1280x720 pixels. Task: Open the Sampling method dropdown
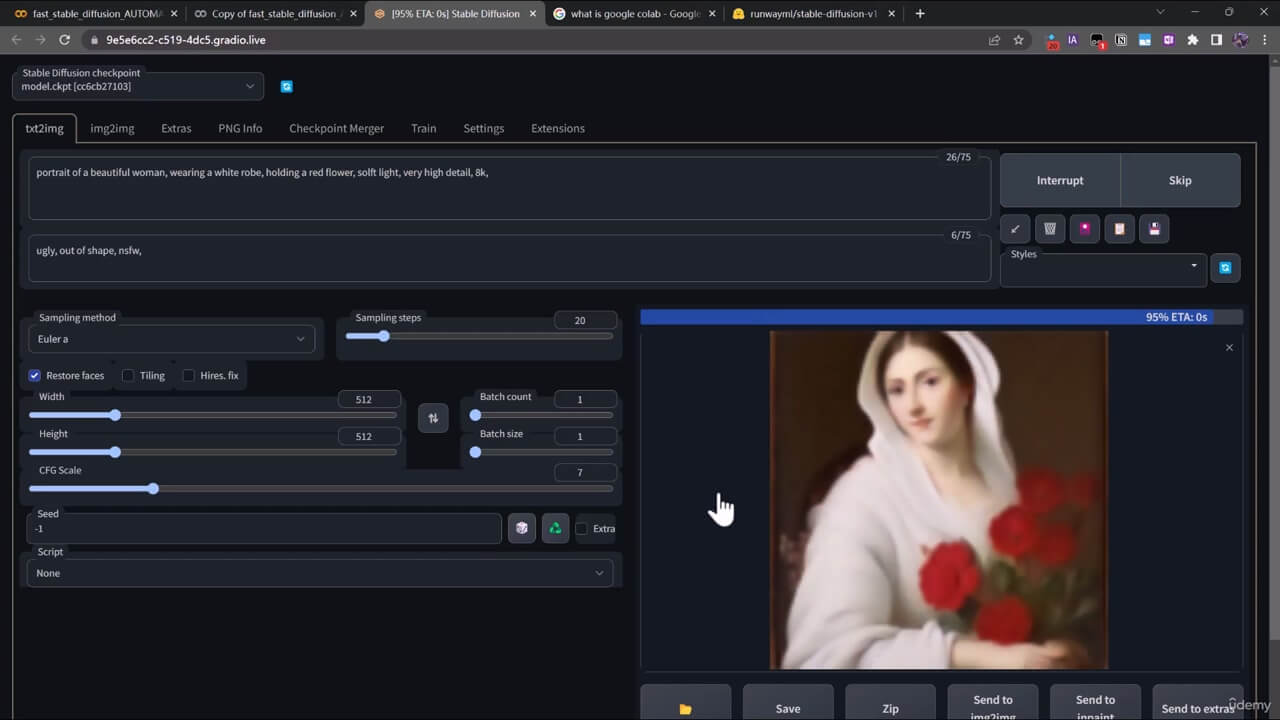pos(171,339)
